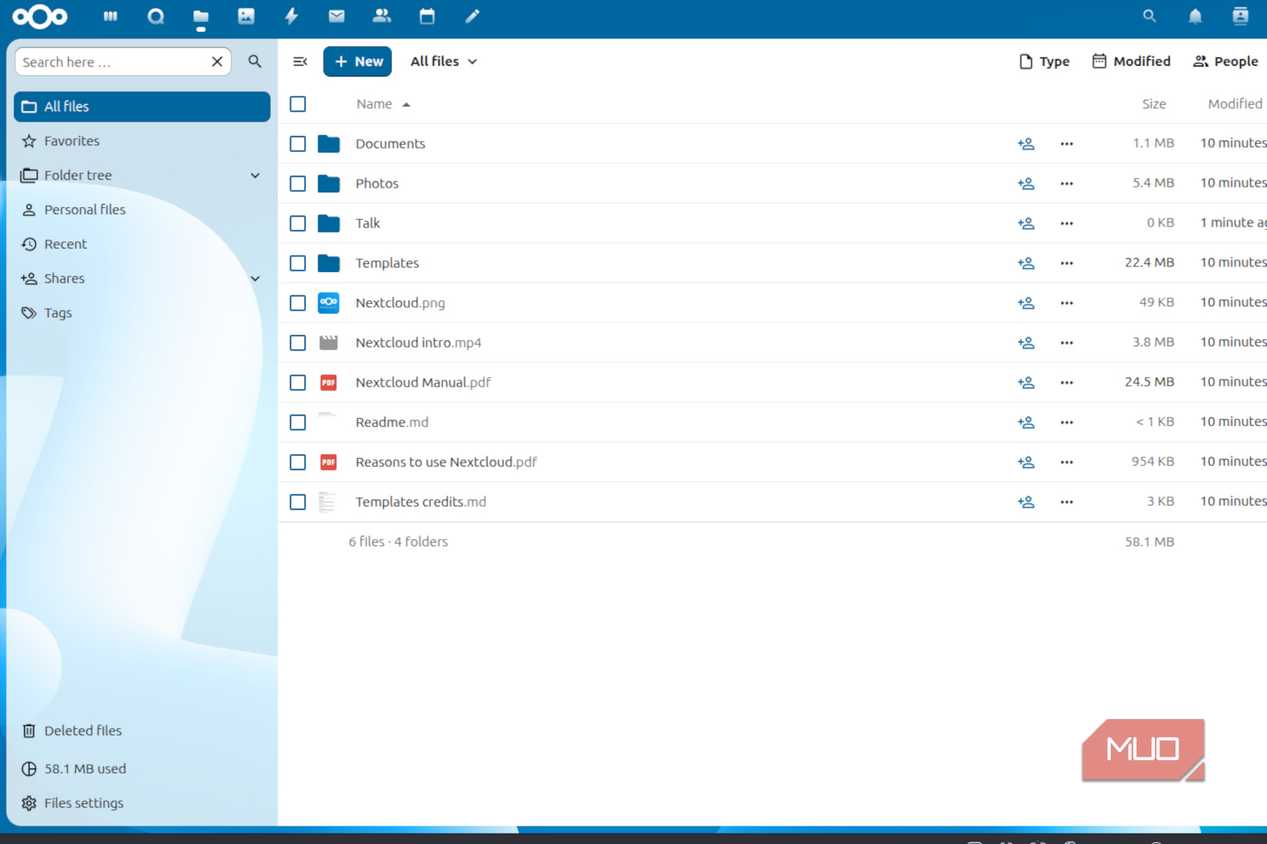Open actions menu for Talk folder
Image resolution: width=1267 pixels, height=844 pixels.
1067,223
